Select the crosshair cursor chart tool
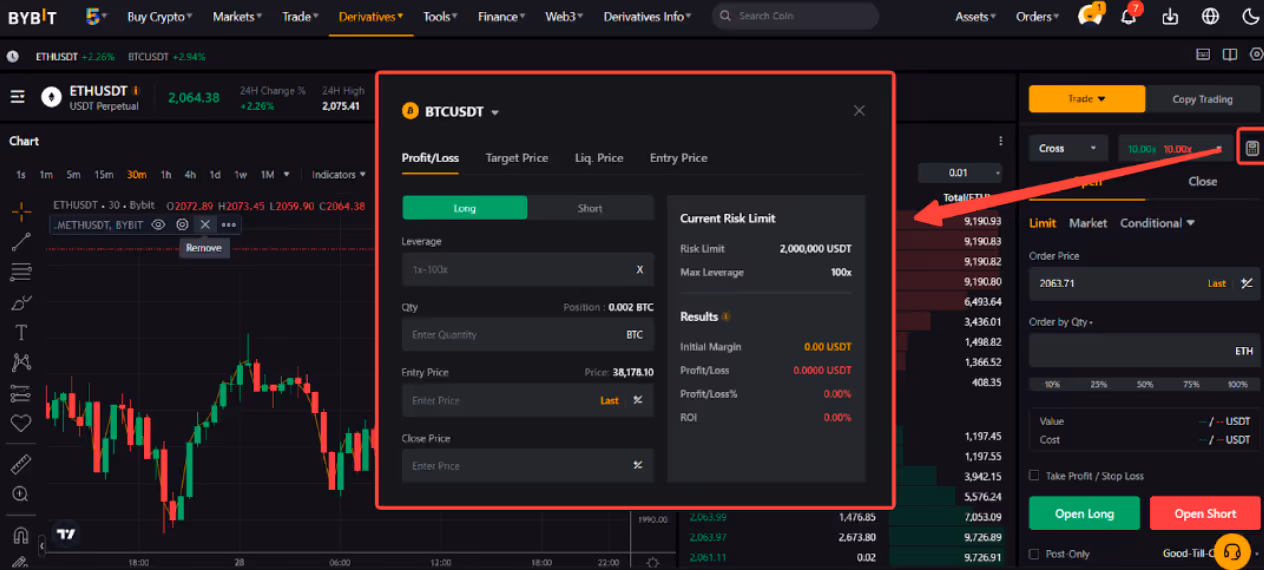 pos(21,211)
